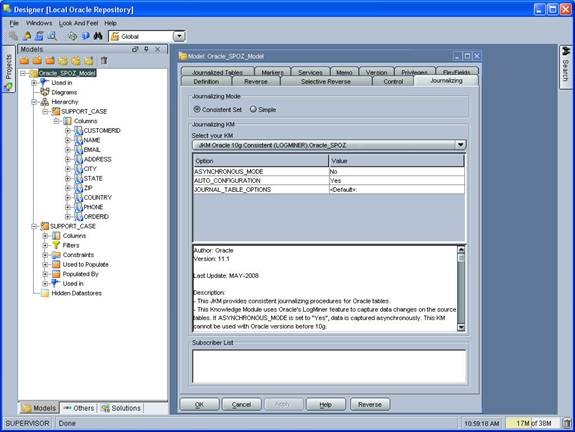Select the Consistent Set radio button

point(197,109)
